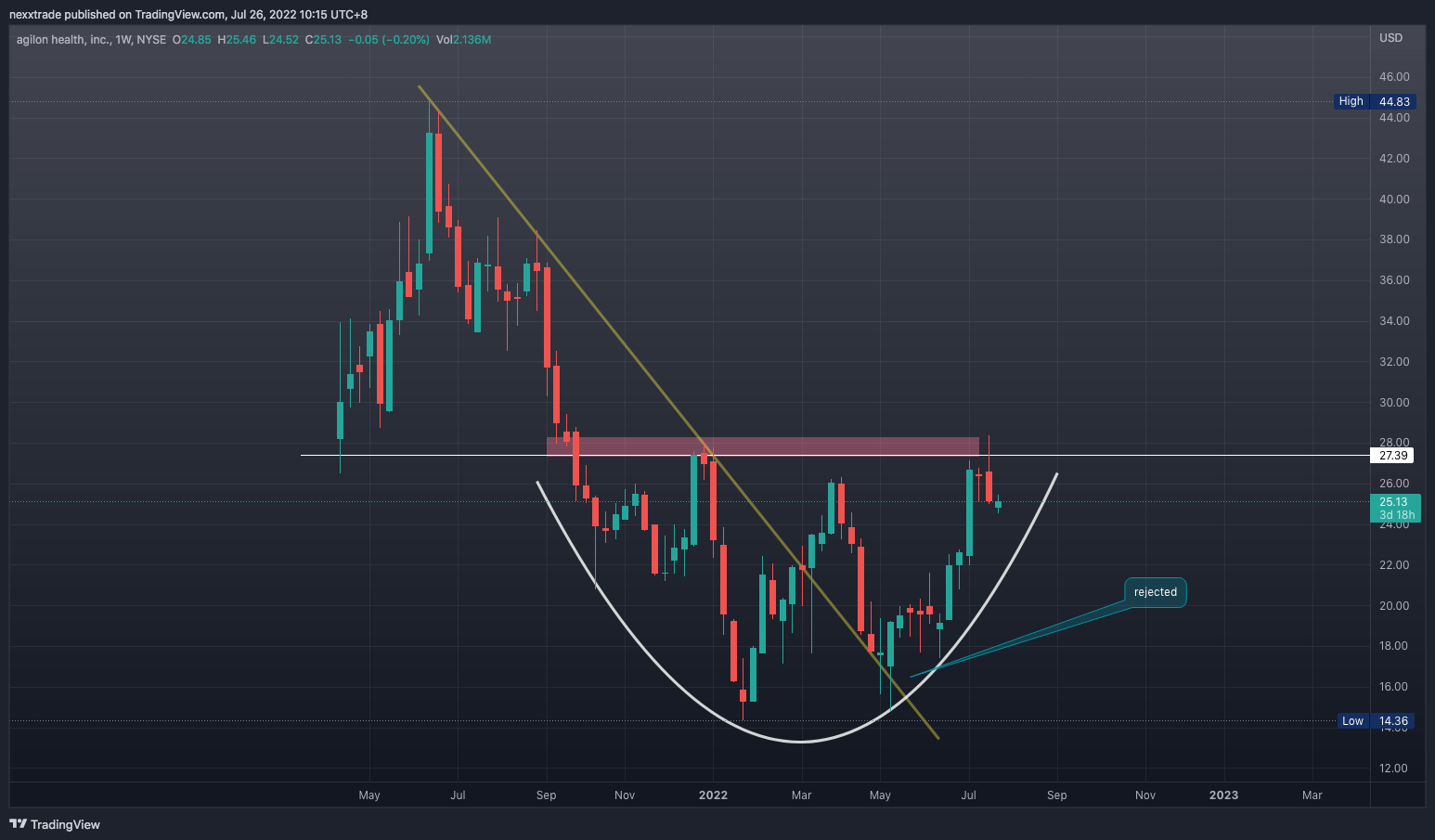Click the 2022 label on time axis
Viewport: 1435px width, 840px height.
(713, 795)
